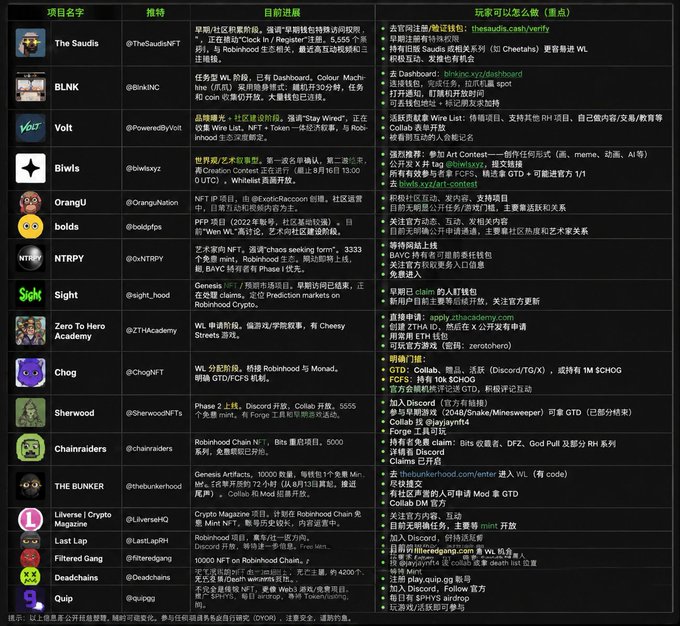This screenshot has height=626, width=680.
Task: Click the Sherwood green hooded avatar
Action: [x=30, y=413]
